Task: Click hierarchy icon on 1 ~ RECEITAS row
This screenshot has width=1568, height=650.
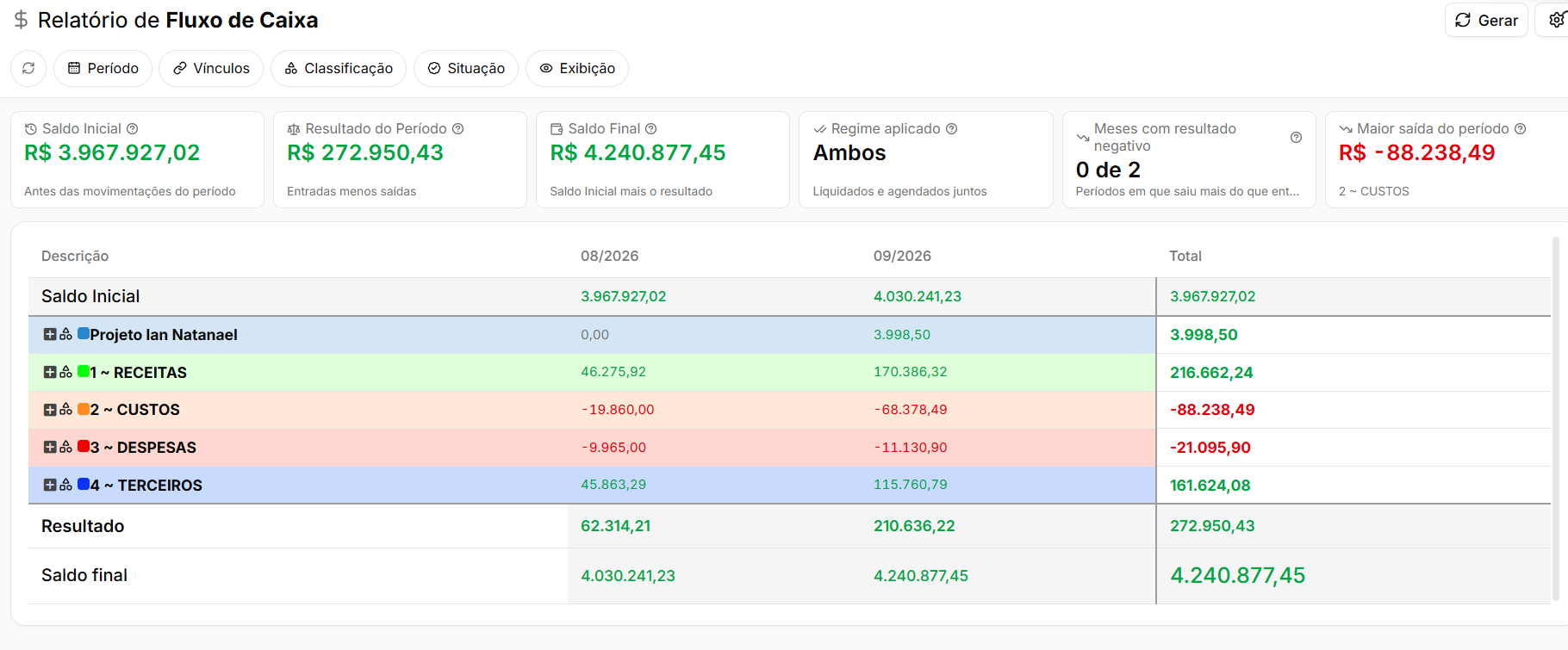Action: [x=65, y=372]
